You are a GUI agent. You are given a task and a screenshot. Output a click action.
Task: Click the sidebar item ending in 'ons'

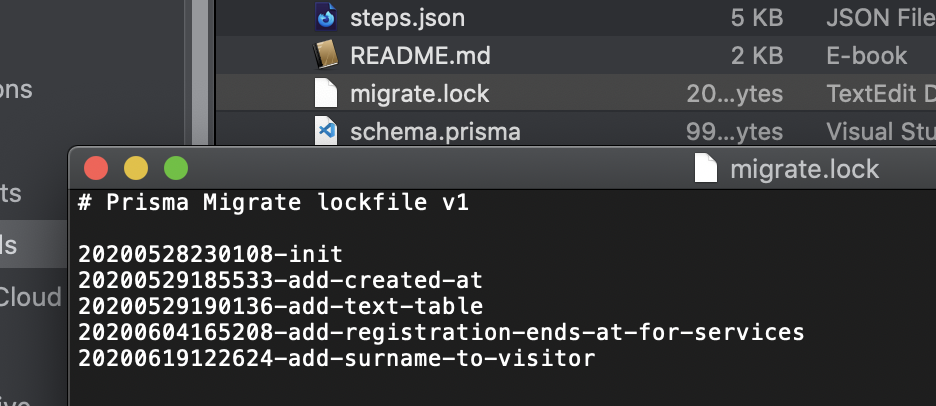16,90
